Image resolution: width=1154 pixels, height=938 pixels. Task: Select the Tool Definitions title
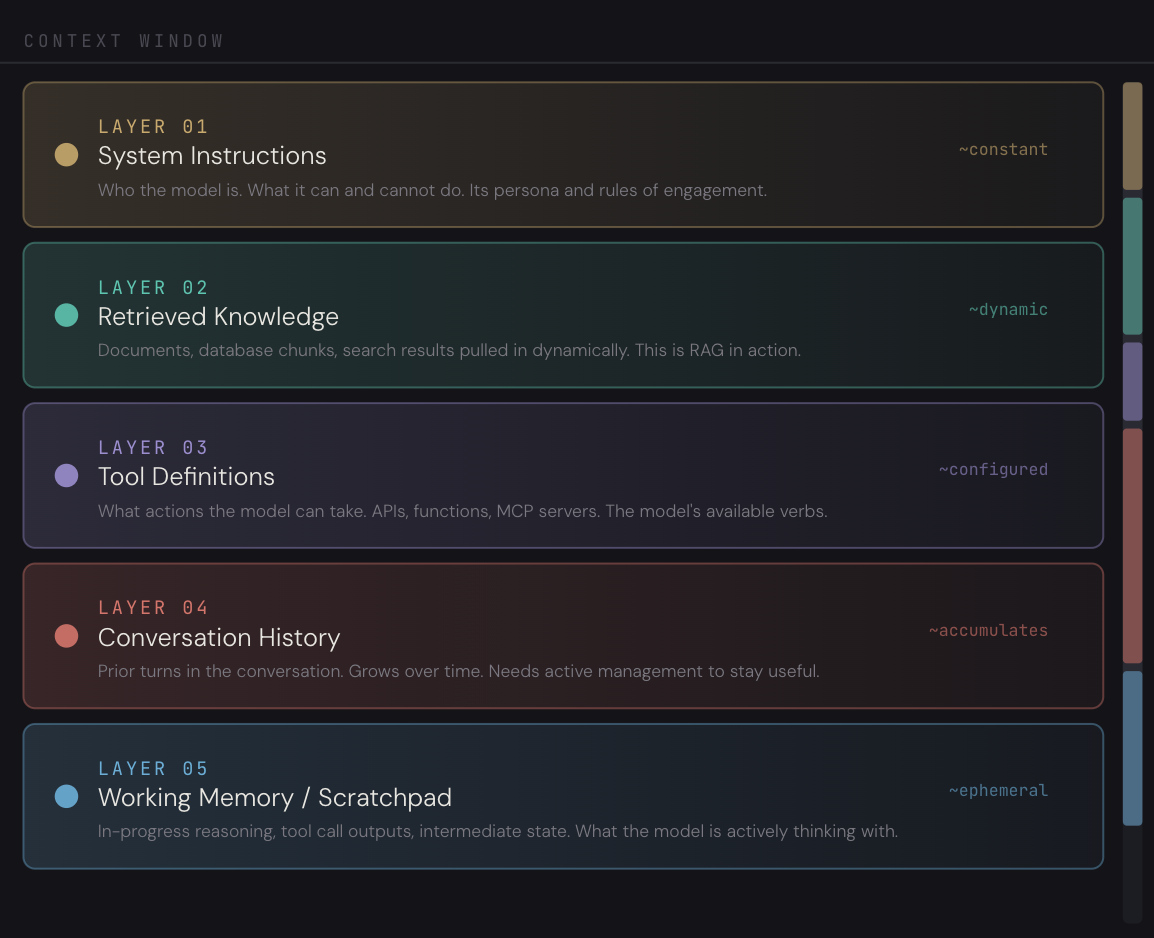click(186, 477)
